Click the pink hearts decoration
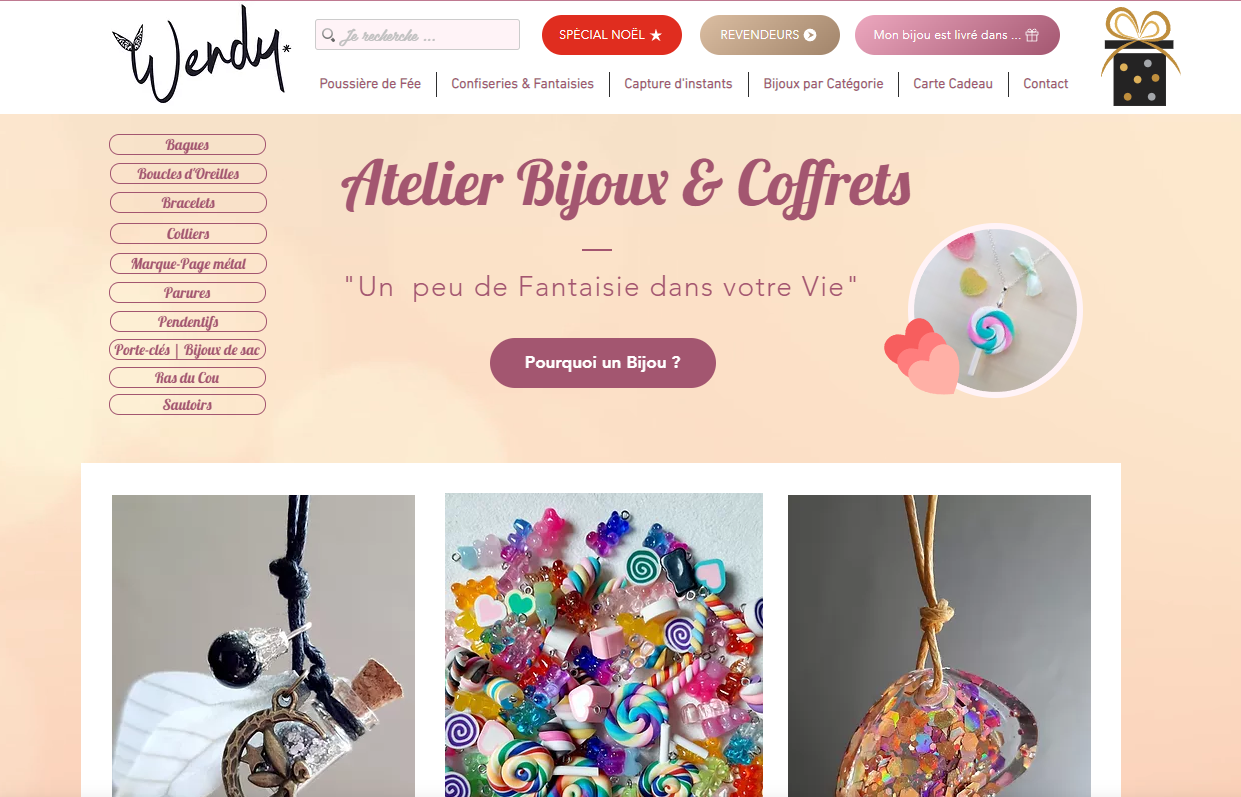Viewport: 1241px width, 797px height. 921,356
